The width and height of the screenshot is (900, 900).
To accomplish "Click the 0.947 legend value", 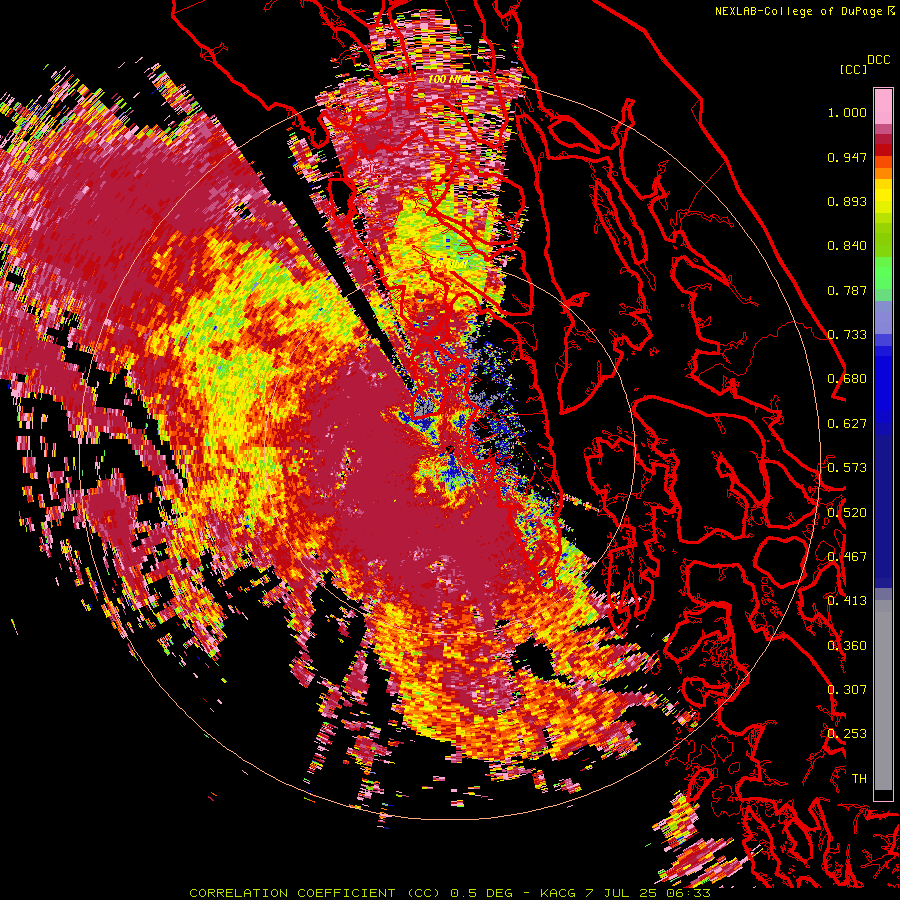I will click(x=847, y=157).
